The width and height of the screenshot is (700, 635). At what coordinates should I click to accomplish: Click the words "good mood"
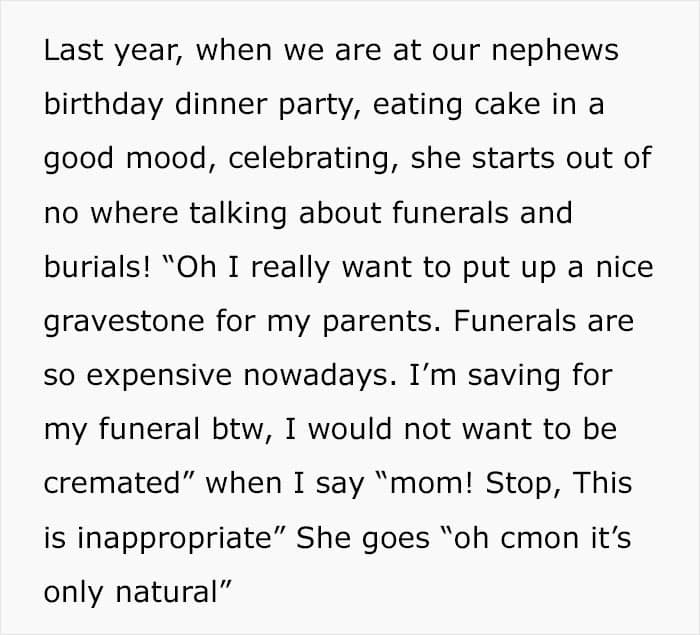[x=126, y=159]
